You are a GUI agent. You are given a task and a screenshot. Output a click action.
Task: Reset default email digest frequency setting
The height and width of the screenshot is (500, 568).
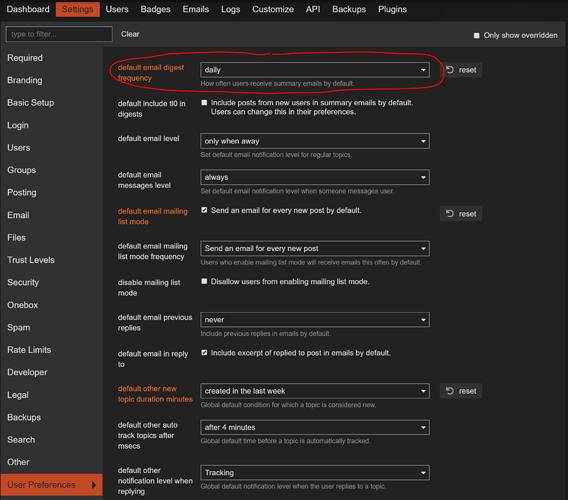click(461, 70)
